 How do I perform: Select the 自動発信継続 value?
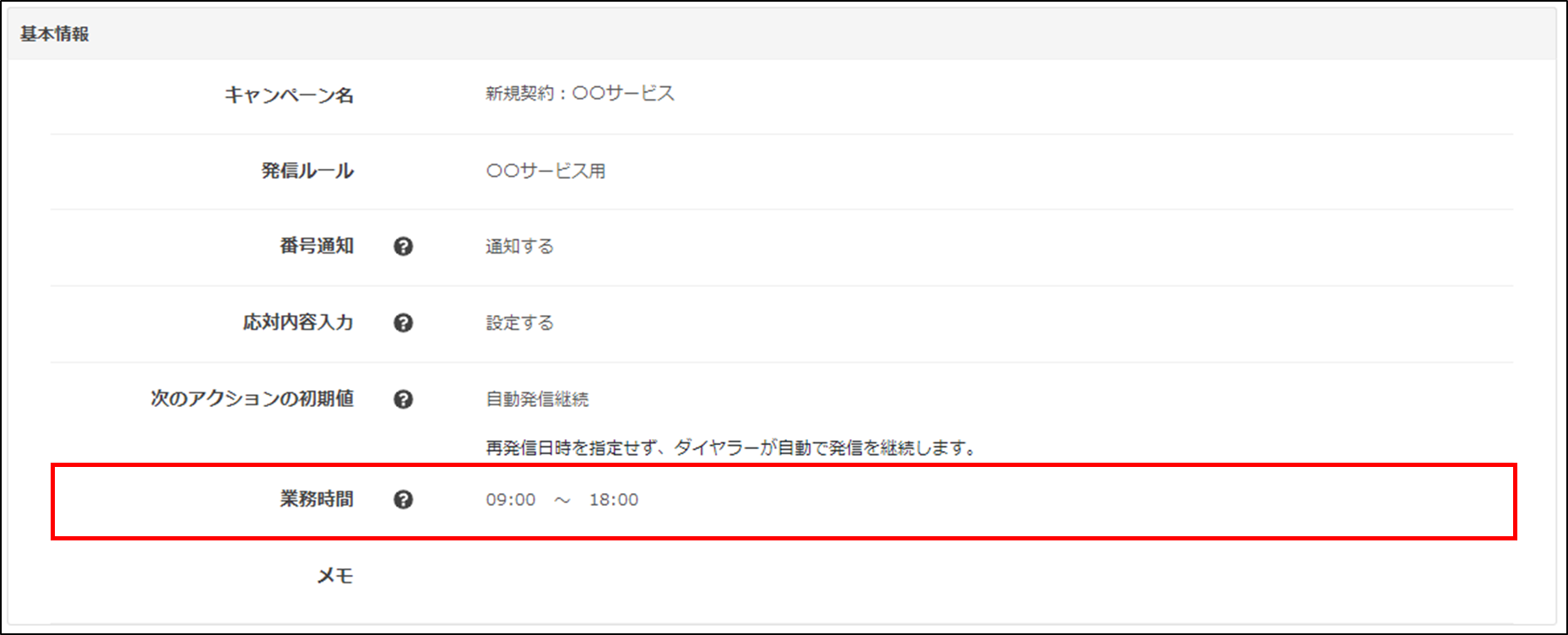point(537,399)
